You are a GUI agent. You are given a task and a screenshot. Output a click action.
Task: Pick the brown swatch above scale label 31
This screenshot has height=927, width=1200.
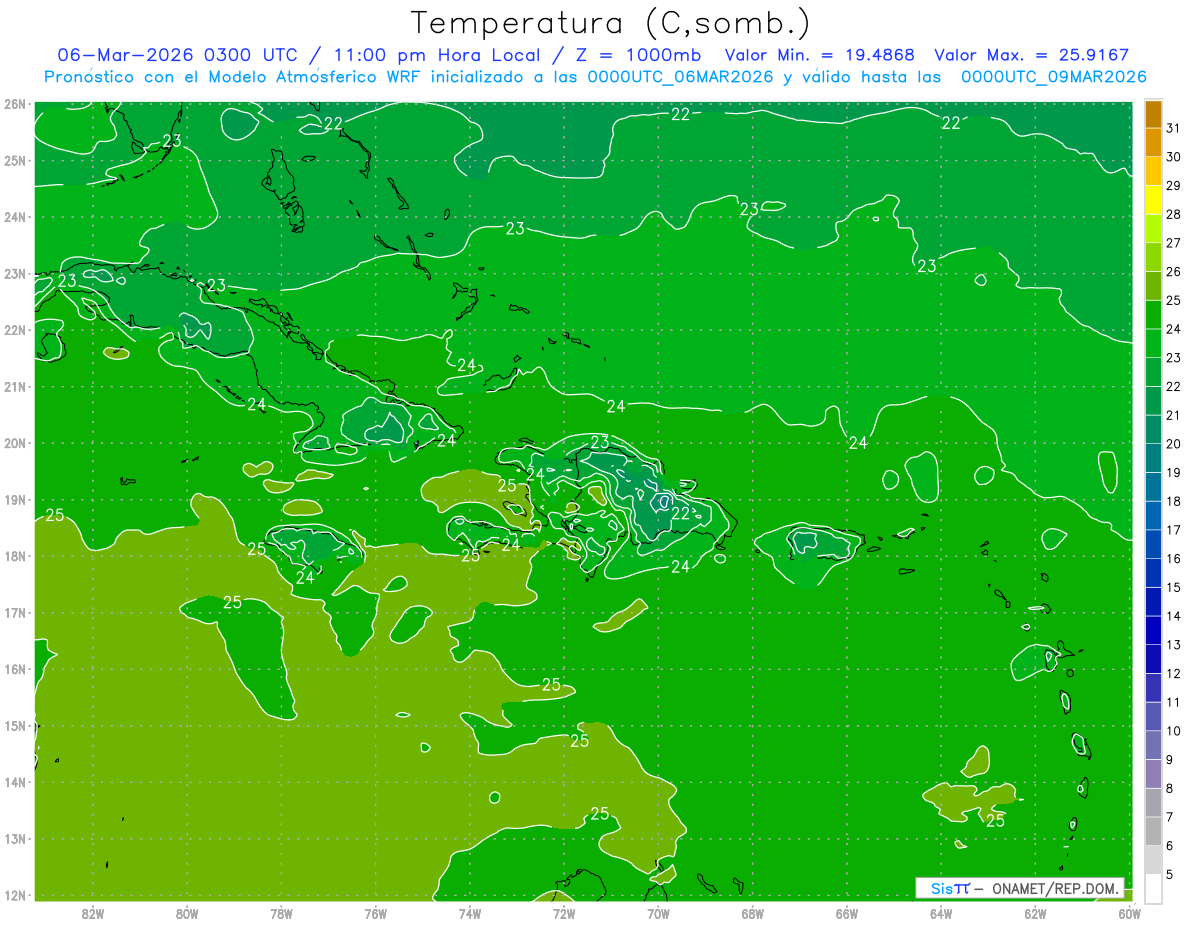[x=1153, y=114]
